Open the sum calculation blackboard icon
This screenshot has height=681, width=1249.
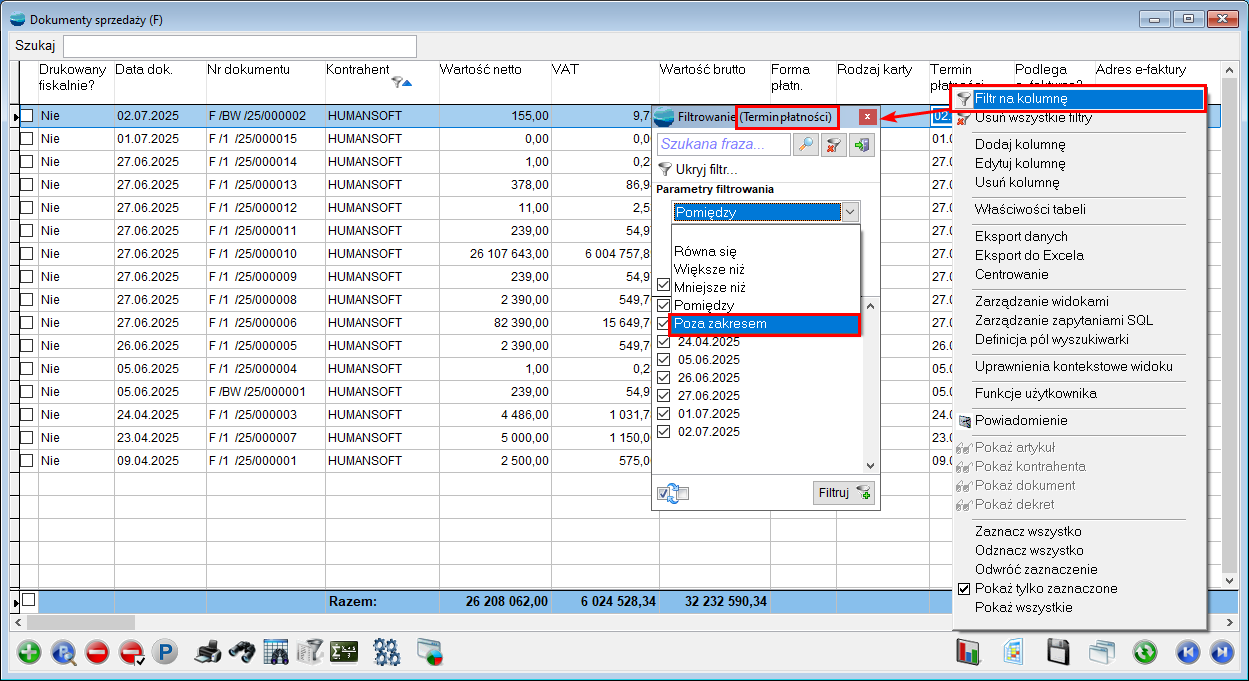pos(344,653)
